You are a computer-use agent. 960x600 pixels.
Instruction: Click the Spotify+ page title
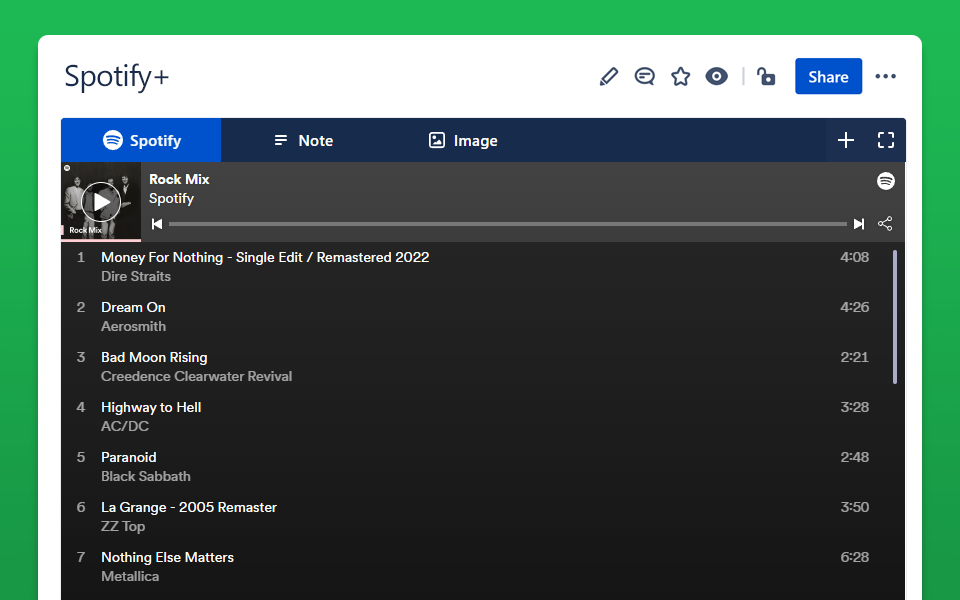tap(116, 77)
